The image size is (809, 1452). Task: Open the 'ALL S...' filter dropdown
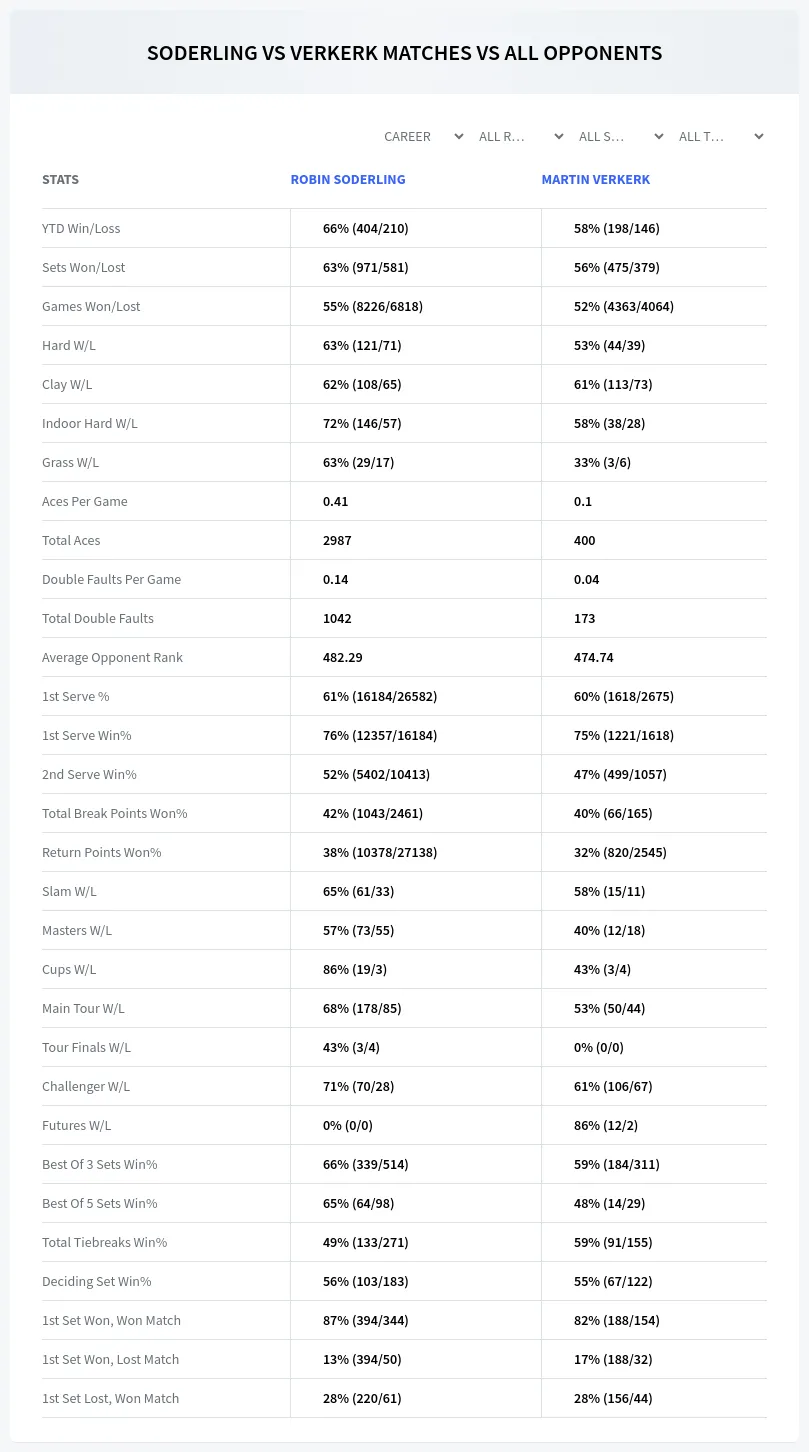(620, 136)
